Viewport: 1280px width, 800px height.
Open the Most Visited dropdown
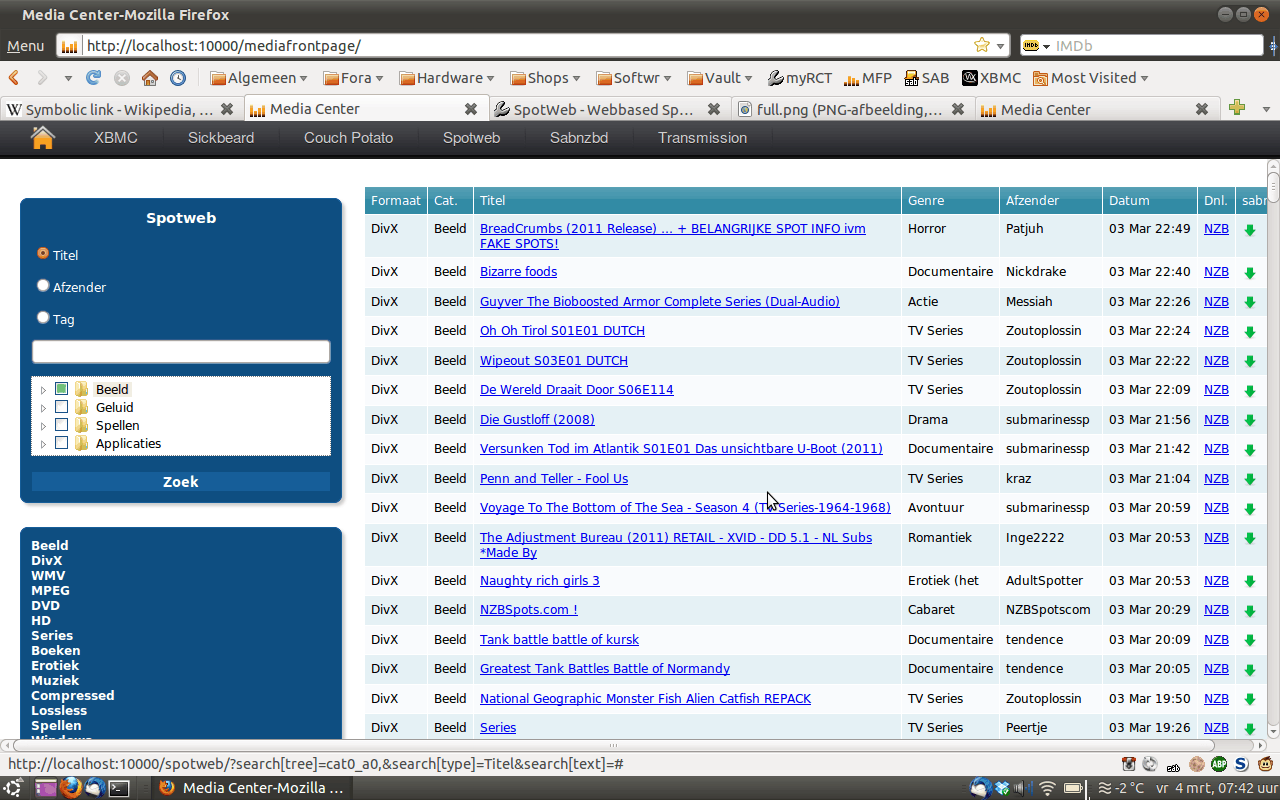[x=1090, y=78]
